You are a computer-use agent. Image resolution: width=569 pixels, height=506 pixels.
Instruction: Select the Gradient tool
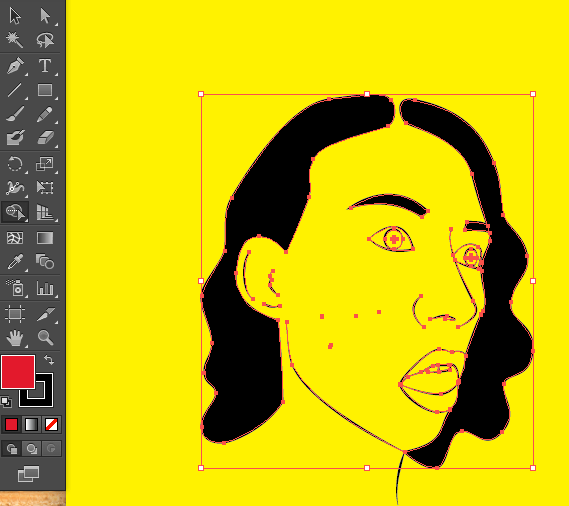click(x=45, y=238)
